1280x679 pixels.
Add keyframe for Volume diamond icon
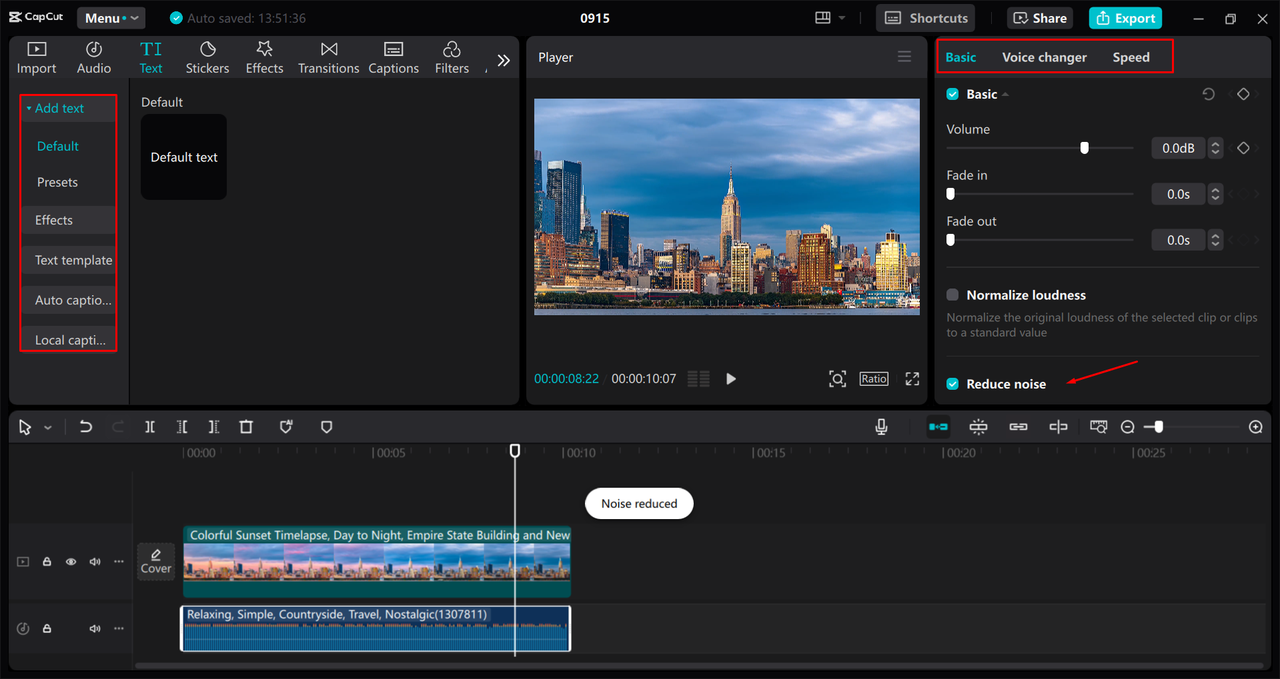coord(1243,148)
